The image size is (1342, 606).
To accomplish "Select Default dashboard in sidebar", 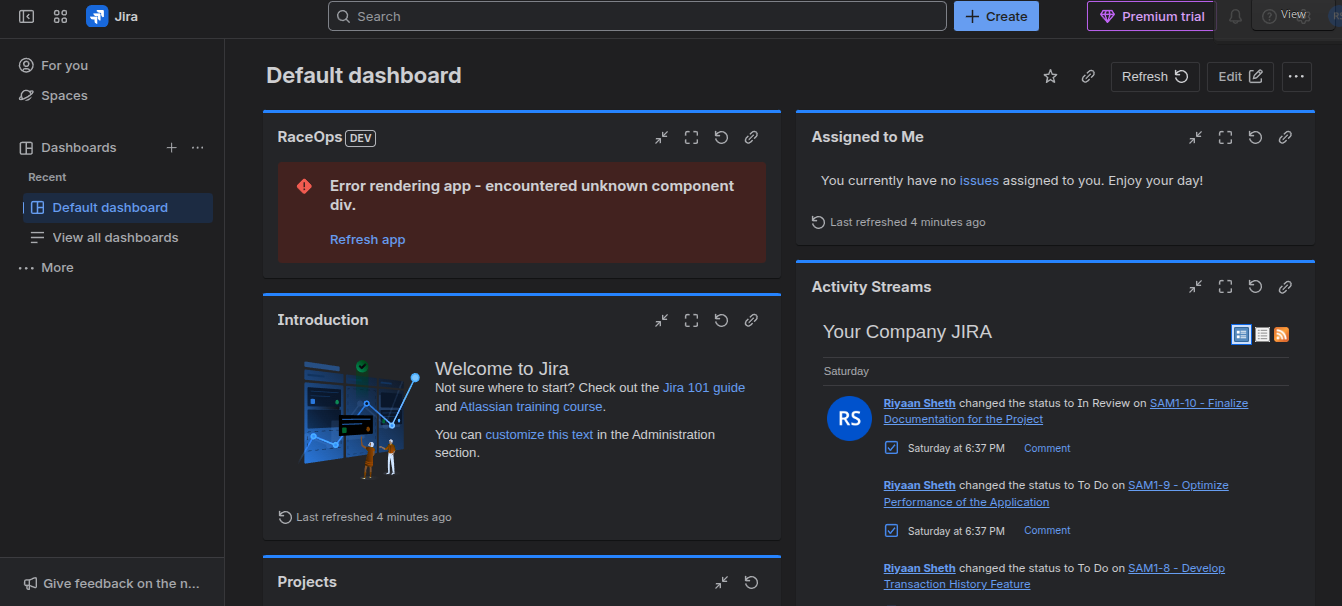I will [x=118, y=208].
